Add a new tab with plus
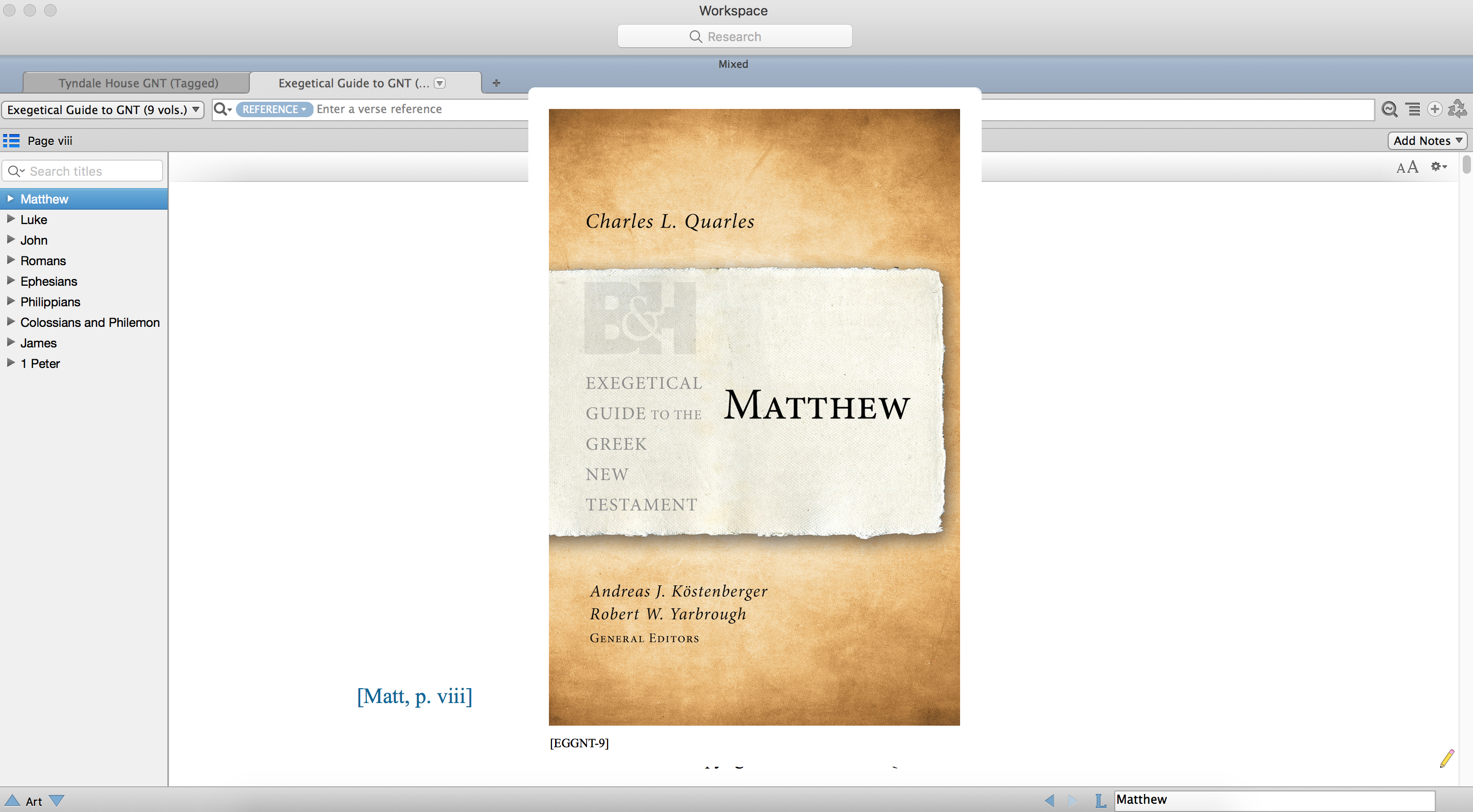1473x812 pixels. (x=496, y=83)
